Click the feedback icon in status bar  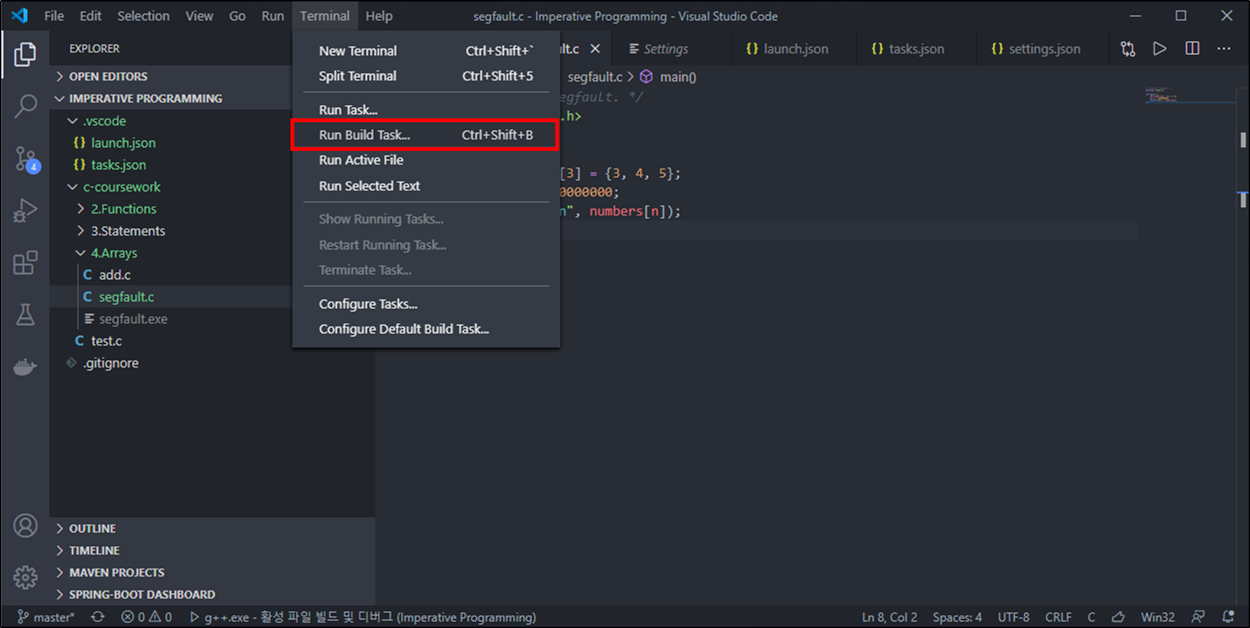(1199, 617)
